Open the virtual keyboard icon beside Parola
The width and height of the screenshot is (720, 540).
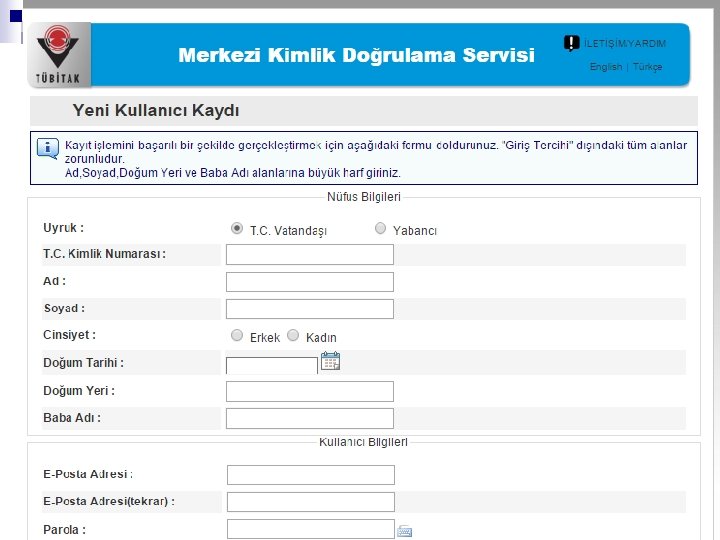pos(405,531)
